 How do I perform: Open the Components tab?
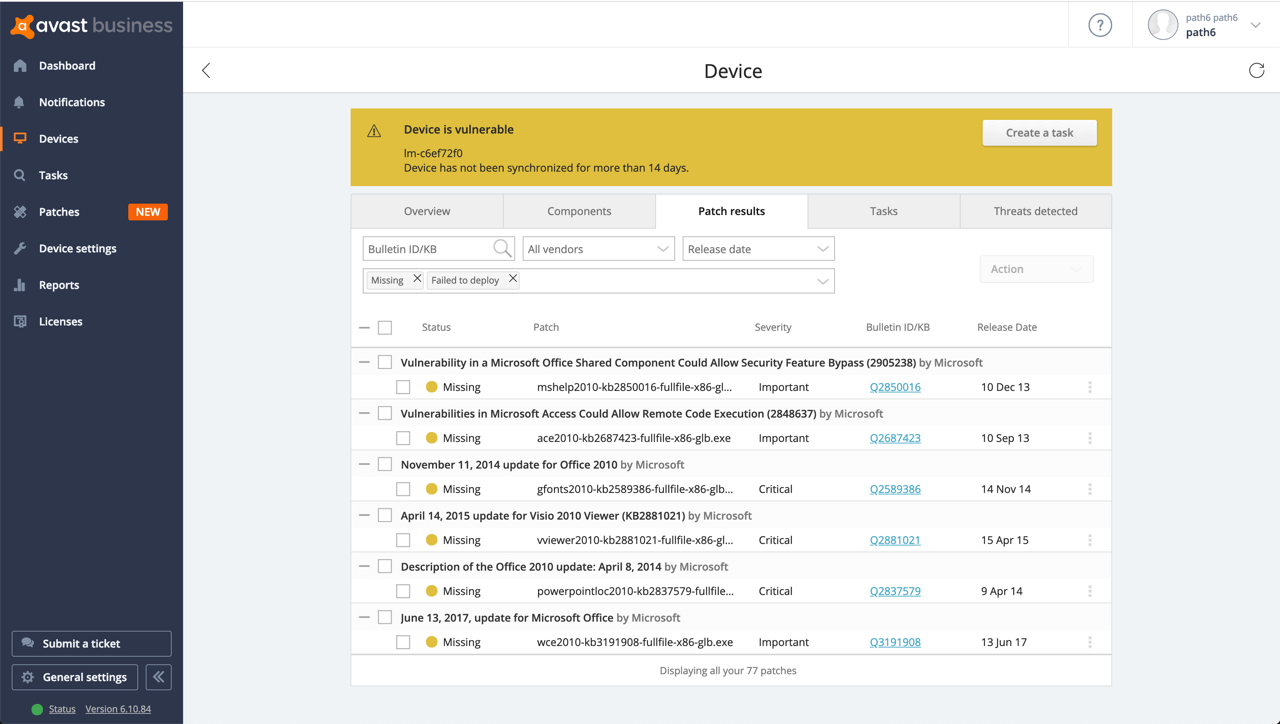click(579, 211)
